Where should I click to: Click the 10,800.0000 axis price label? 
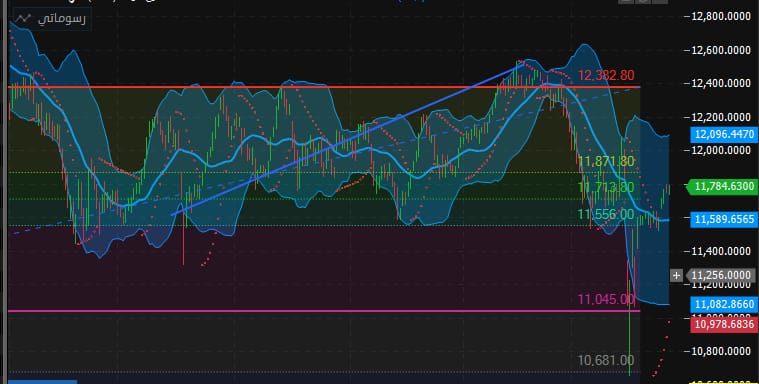(721, 351)
